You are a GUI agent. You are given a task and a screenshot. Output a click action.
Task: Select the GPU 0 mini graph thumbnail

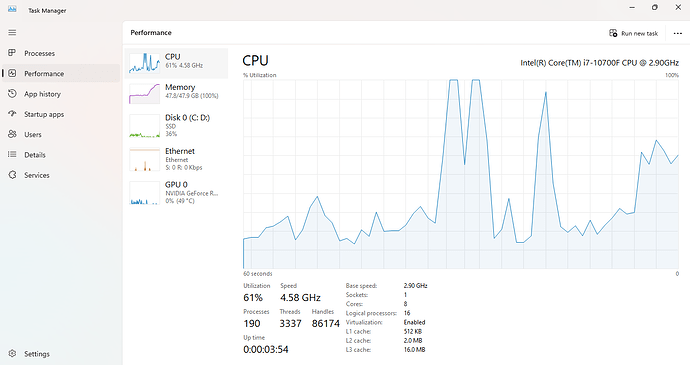[x=144, y=193]
